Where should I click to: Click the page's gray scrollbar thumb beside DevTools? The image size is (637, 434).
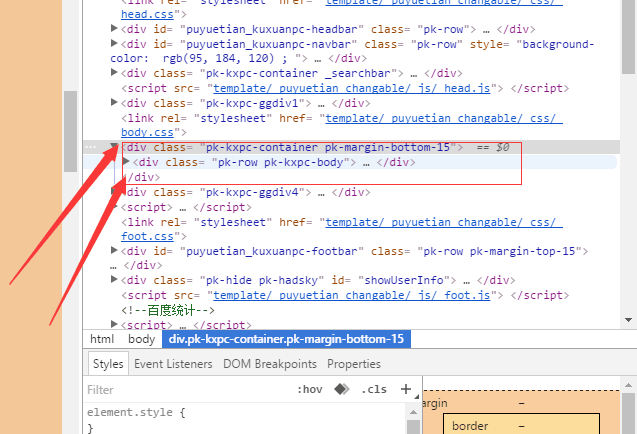tap(70, 132)
